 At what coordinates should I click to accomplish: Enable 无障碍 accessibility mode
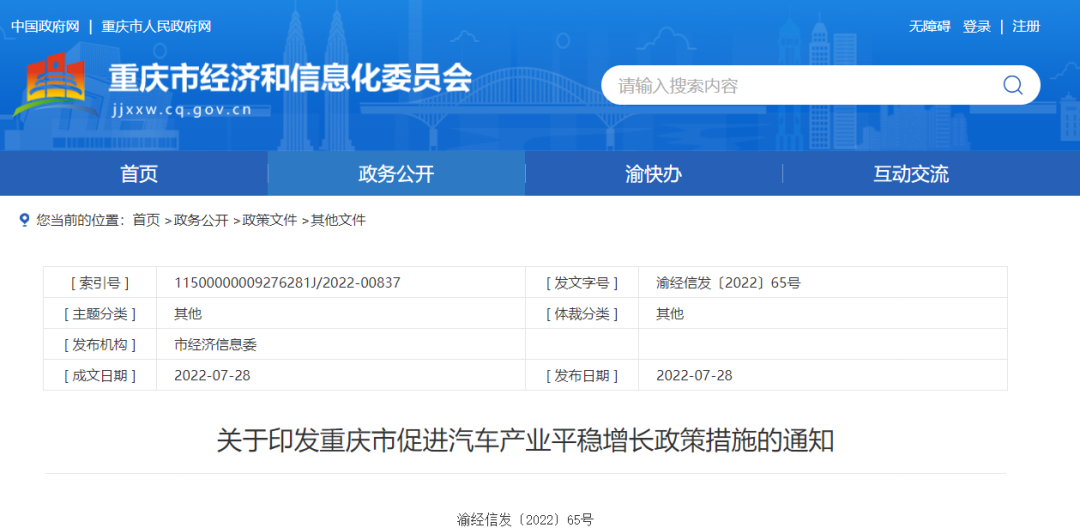click(x=929, y=26)
